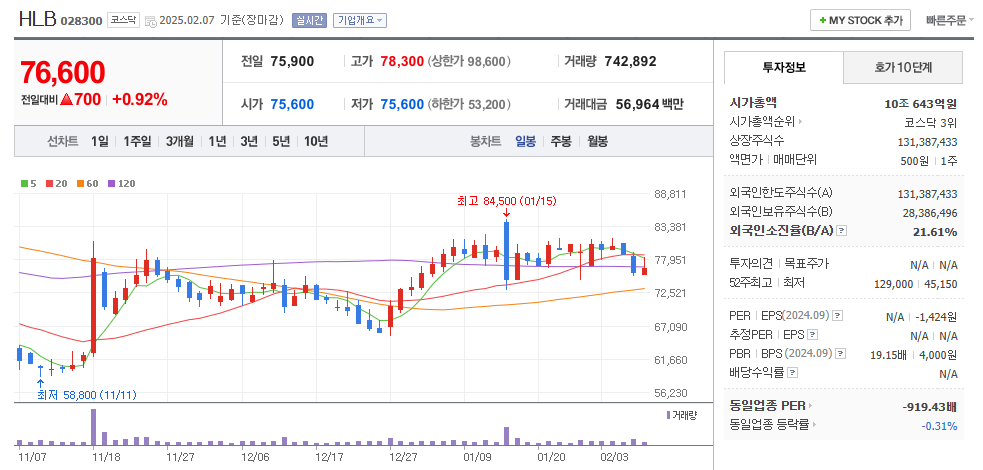Click help icon next to 외국인소진율(B/A)
This screenshot has height=470, width=983.
(x=842, y=231)
